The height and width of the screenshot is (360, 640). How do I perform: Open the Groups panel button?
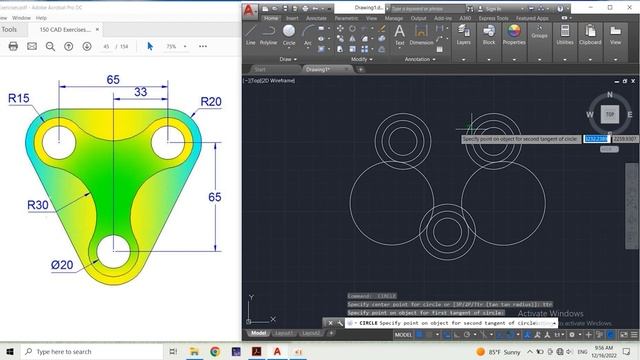point(539,32)
